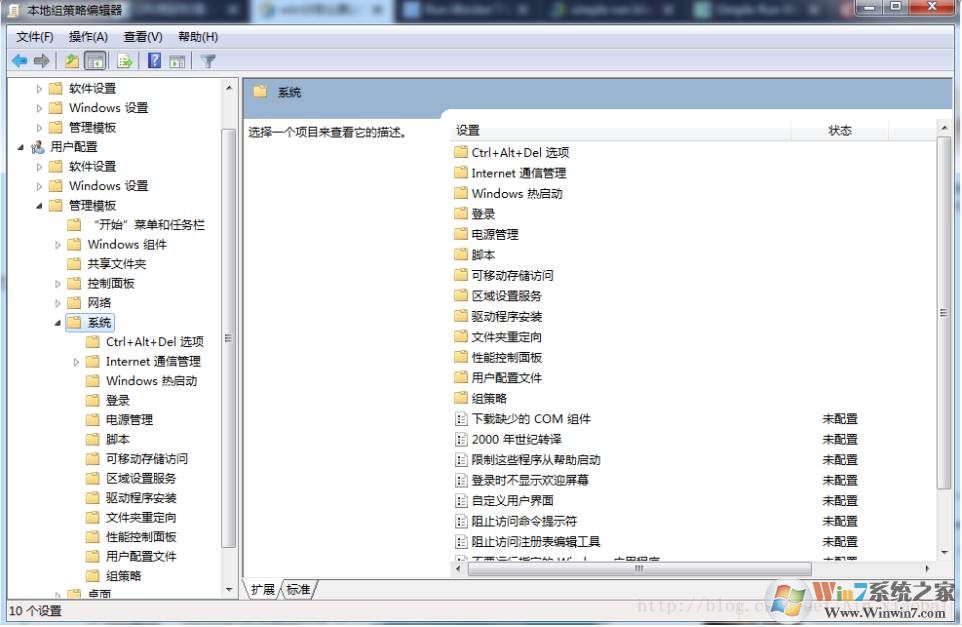Open Help with the blue question-mark icon
The image size is (962, 627).
pos(155,61)
